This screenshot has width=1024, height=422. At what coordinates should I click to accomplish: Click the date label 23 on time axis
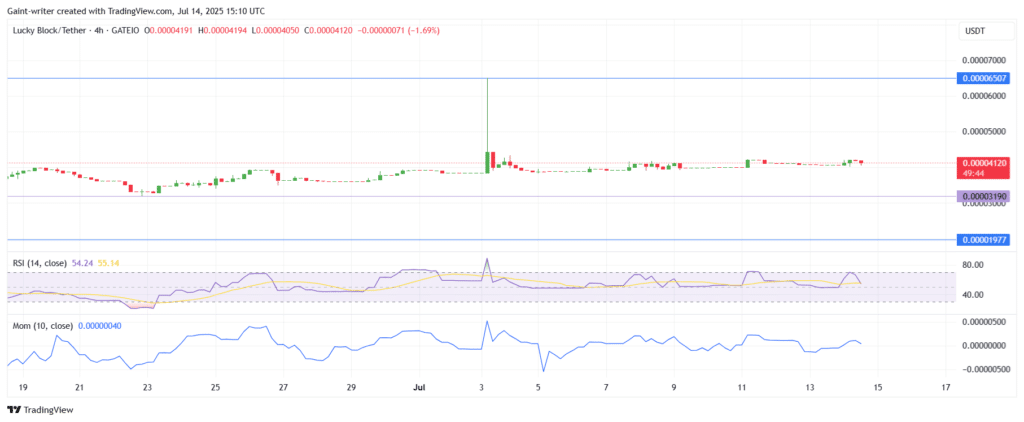[x=147, y=387]
